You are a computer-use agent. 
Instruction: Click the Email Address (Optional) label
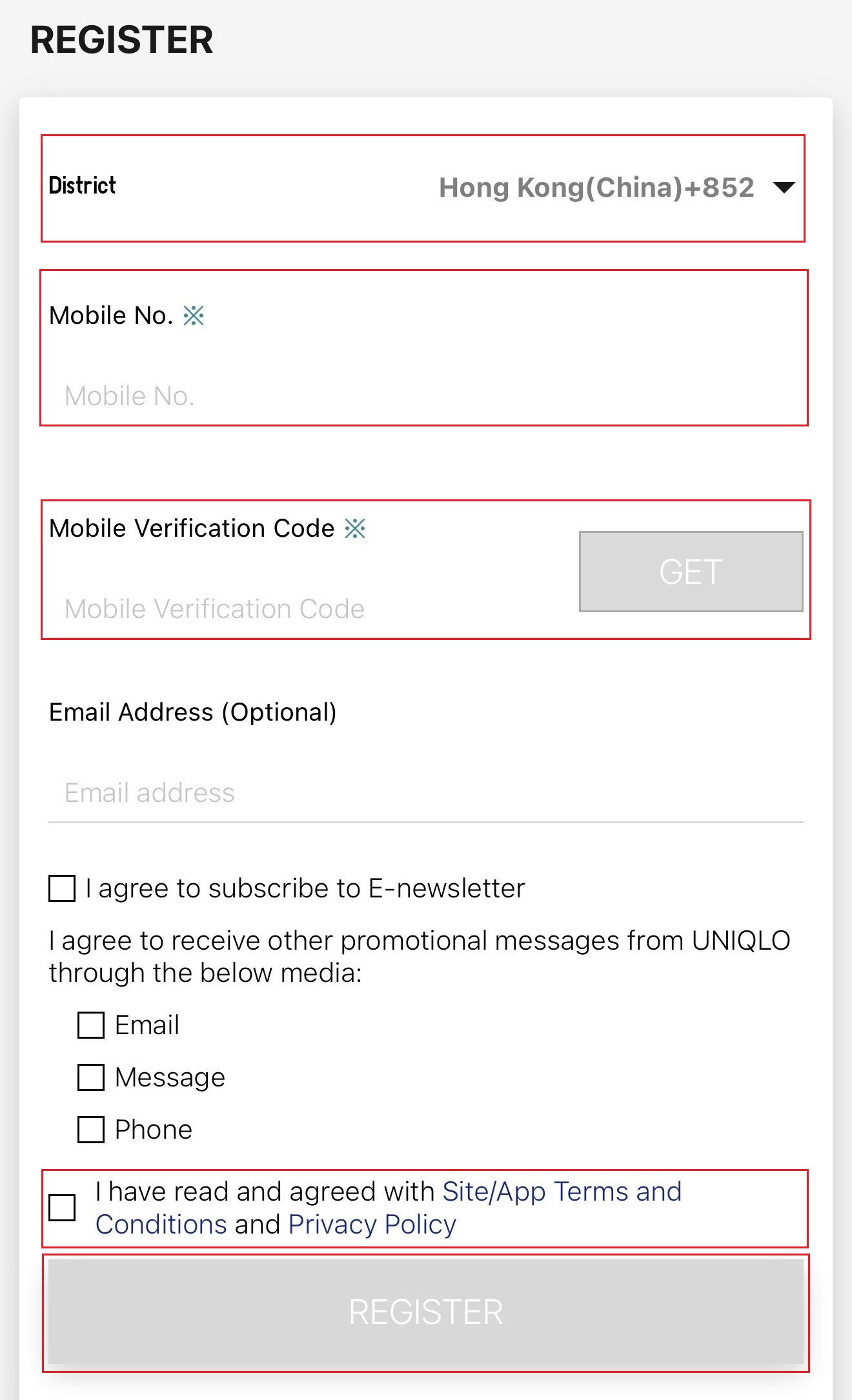192,712
